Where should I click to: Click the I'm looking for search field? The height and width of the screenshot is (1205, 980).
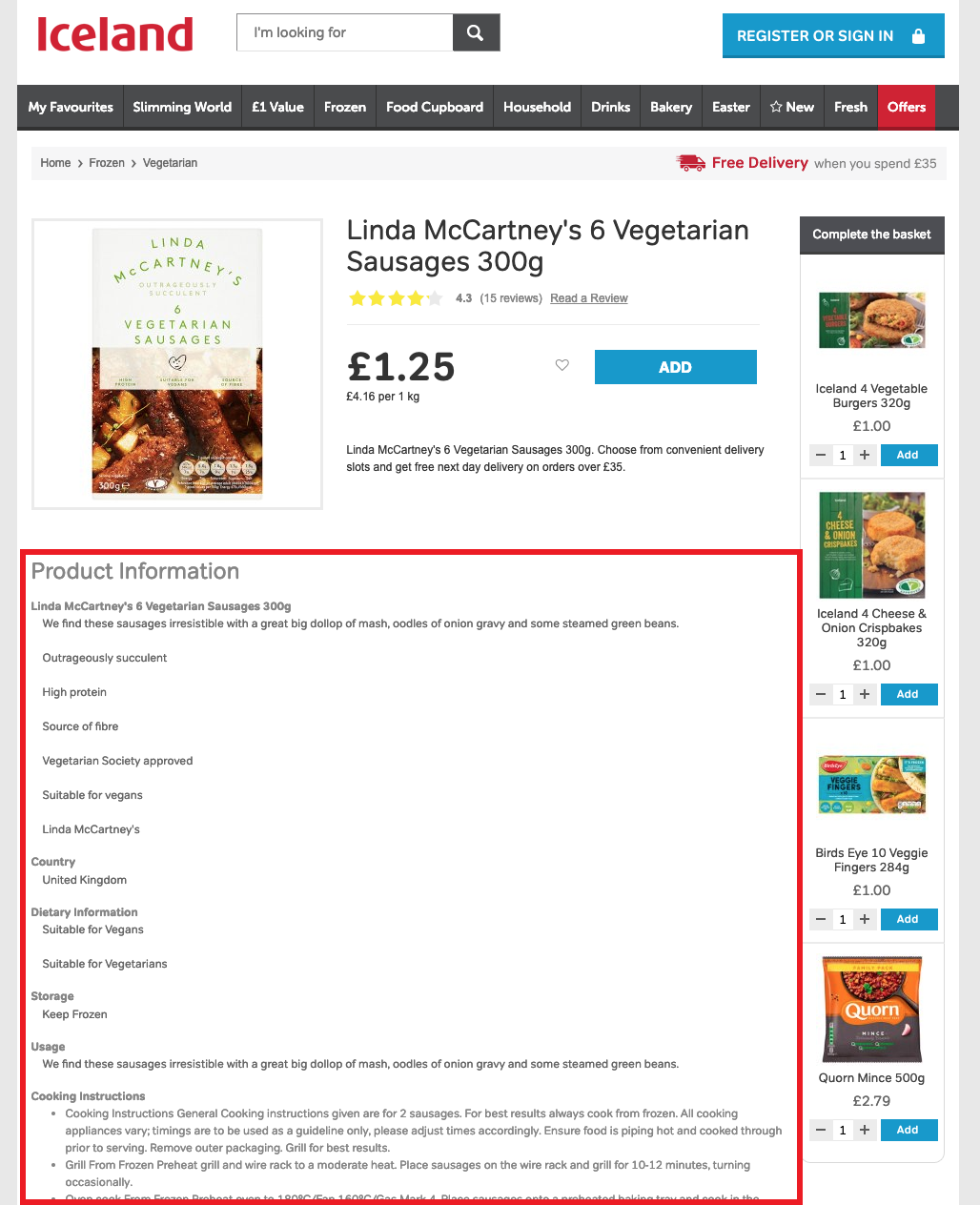coord(345,32)
